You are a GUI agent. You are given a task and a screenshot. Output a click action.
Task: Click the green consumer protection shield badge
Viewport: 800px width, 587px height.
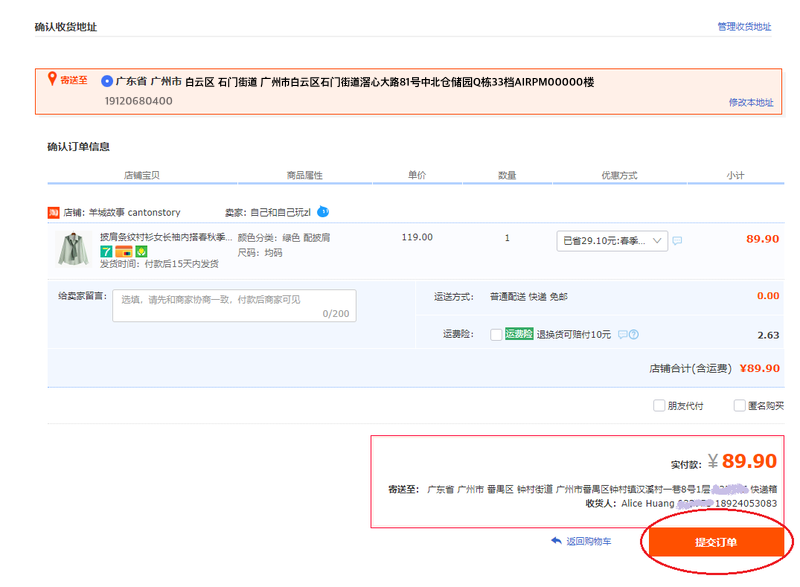[x=141, y=251]
